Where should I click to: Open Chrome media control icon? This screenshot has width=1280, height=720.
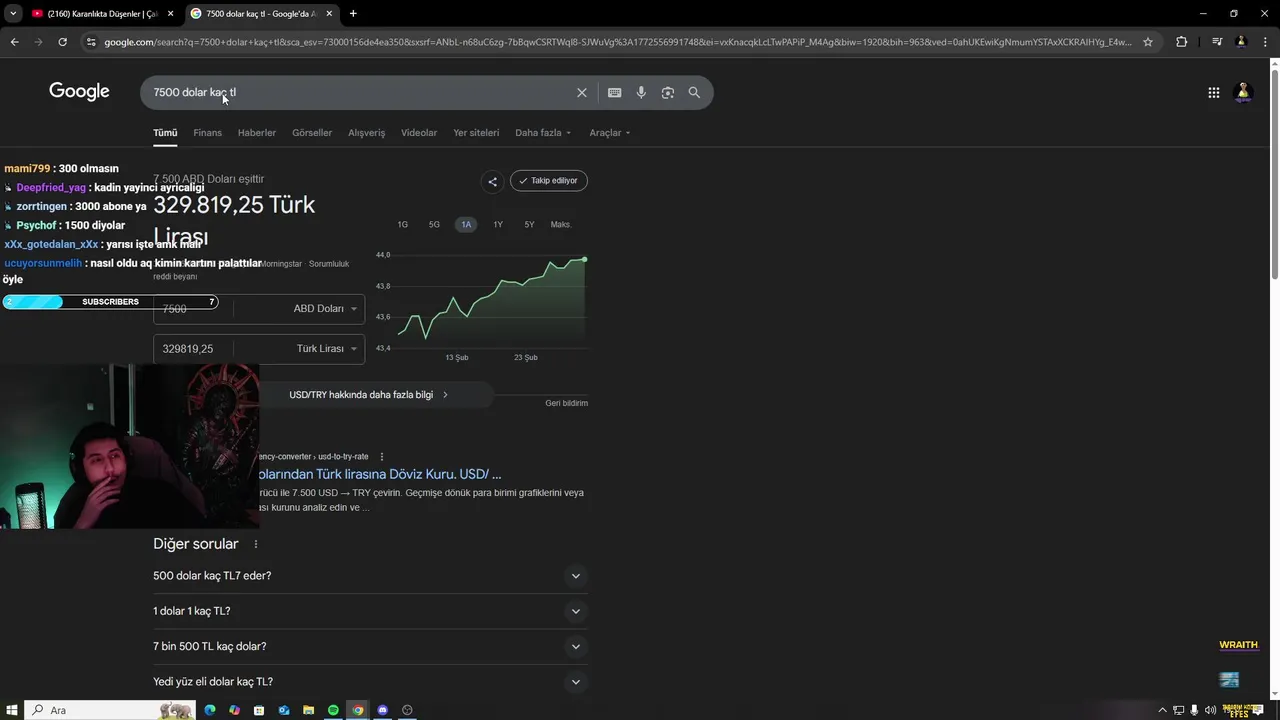1217,42
